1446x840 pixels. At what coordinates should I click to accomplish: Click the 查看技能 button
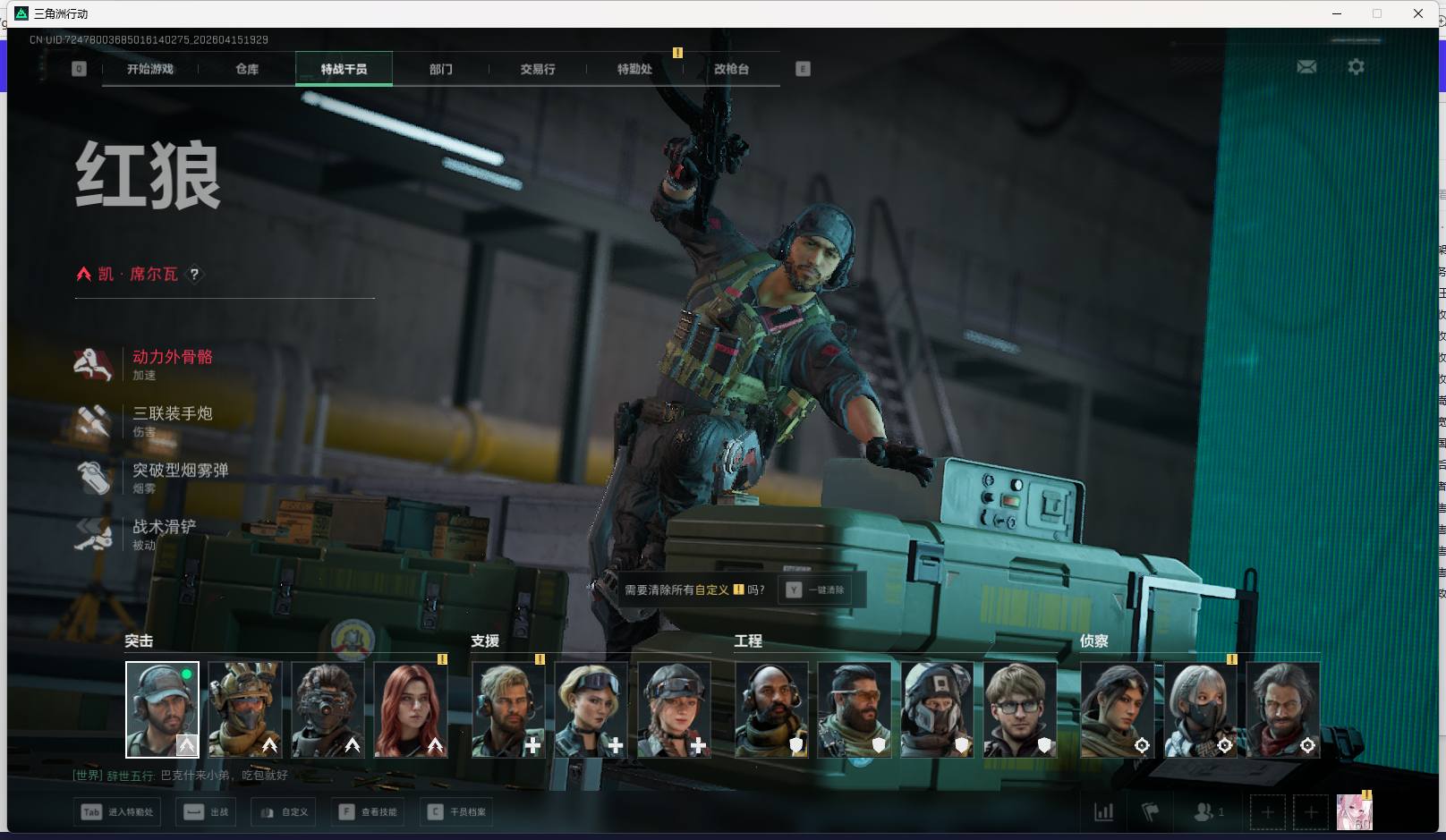tap(367, 812)
